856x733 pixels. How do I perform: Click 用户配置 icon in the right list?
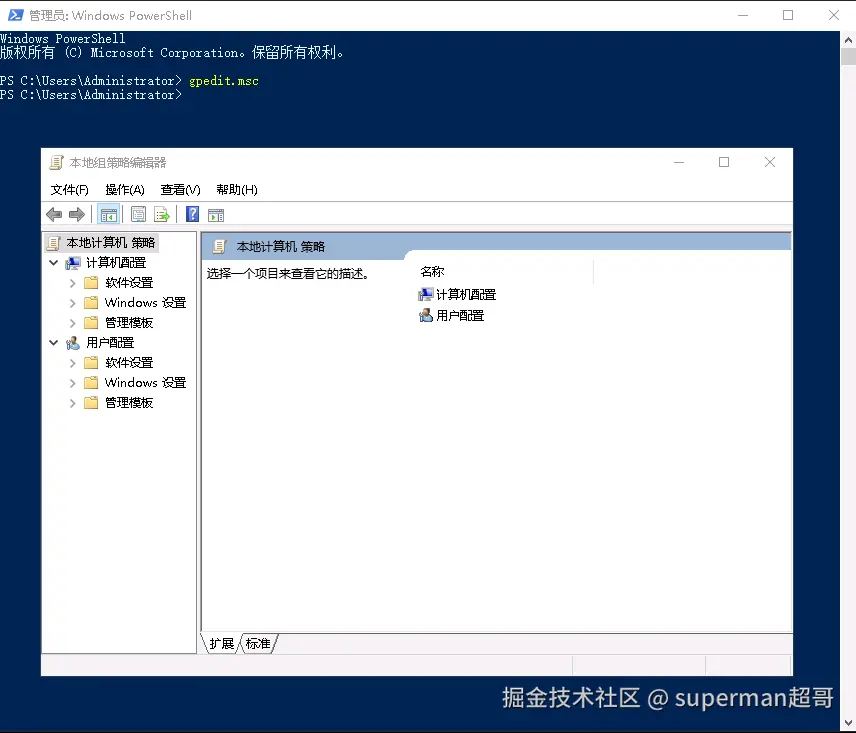tap(426, 315)
